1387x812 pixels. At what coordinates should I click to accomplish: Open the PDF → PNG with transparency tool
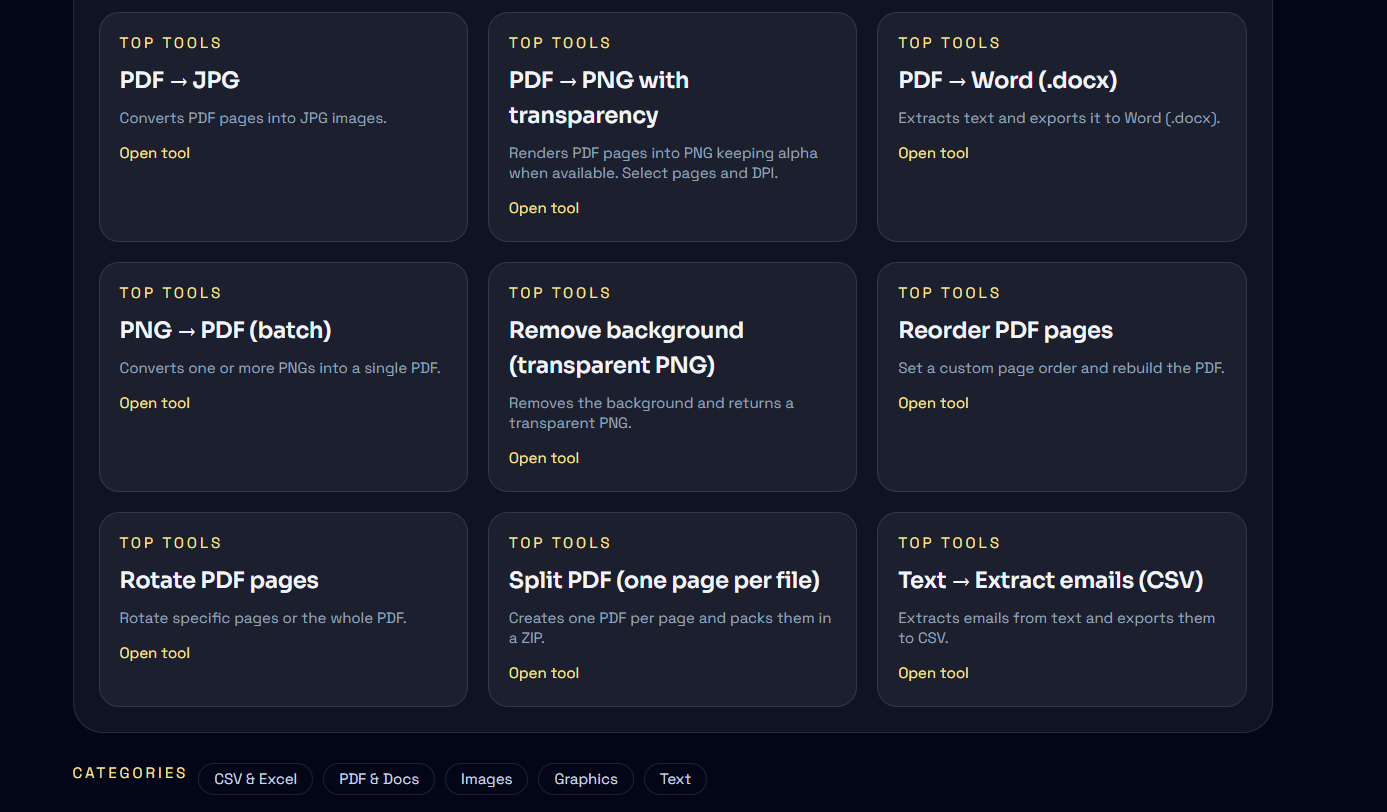coord(543,207)
